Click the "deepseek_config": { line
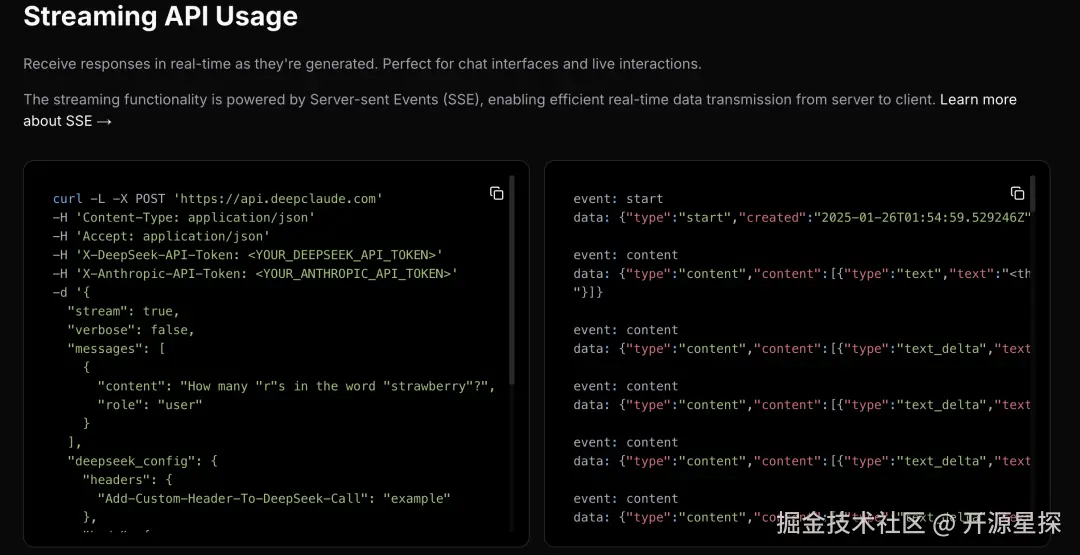 (x=143, y=461)
